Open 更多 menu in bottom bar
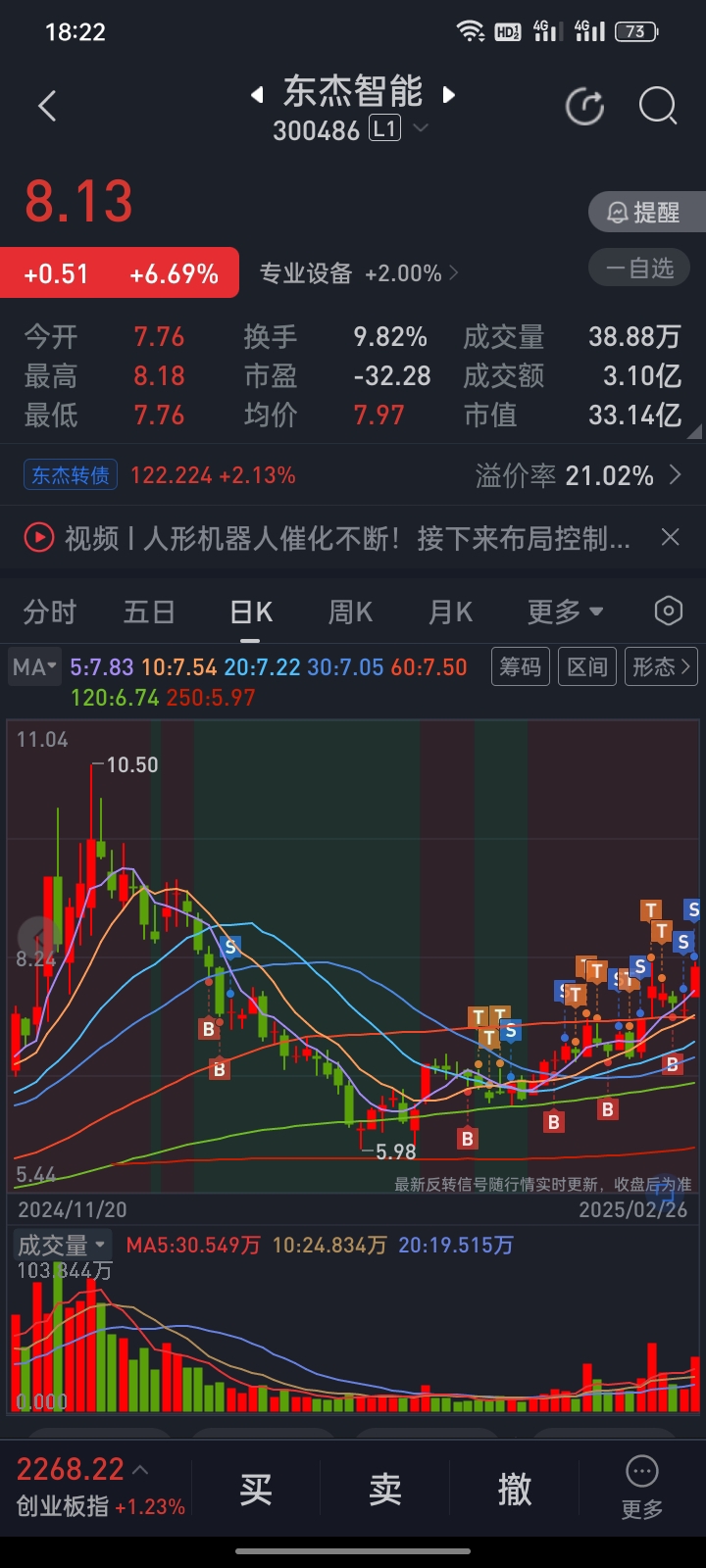Screen dimensions: 706x1568 (x=642, y=1489)
